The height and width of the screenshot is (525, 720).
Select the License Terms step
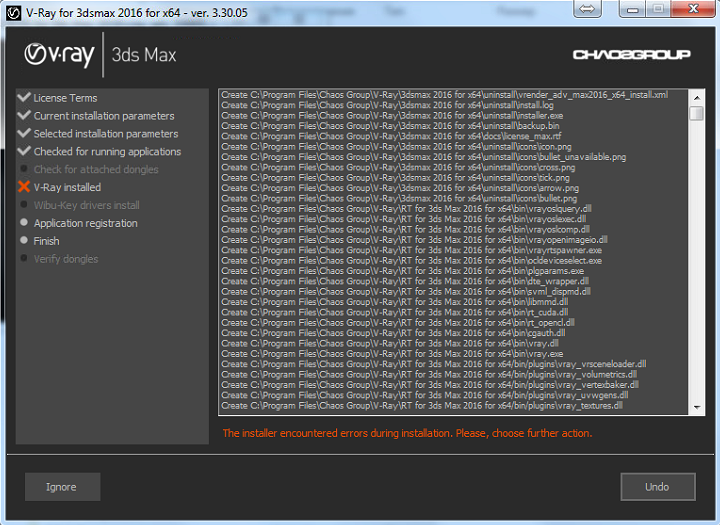pos(65,98)
